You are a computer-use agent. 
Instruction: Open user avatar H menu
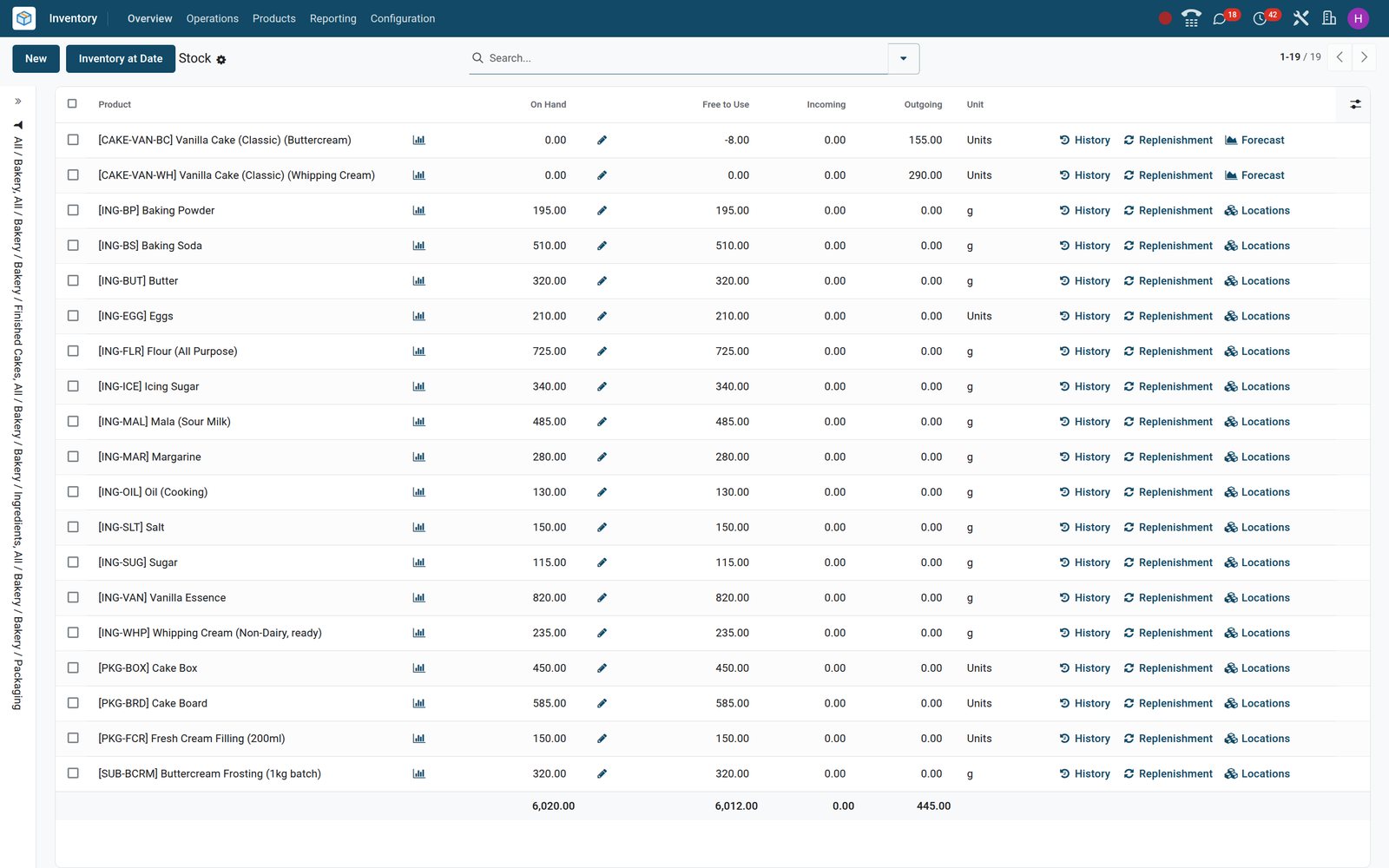tap(1358, 18)
